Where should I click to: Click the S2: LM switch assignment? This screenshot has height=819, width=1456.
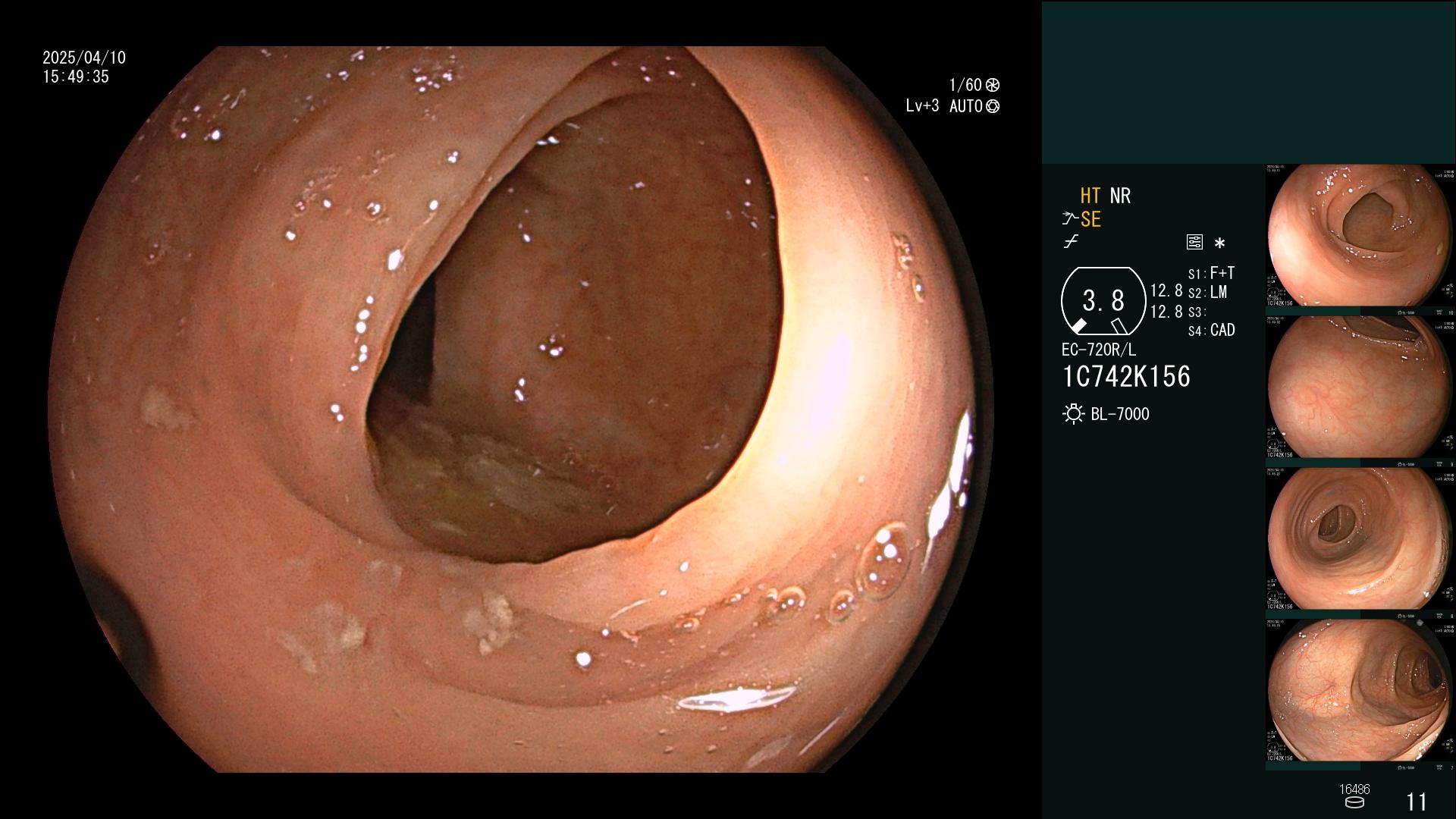point(1207,293)
